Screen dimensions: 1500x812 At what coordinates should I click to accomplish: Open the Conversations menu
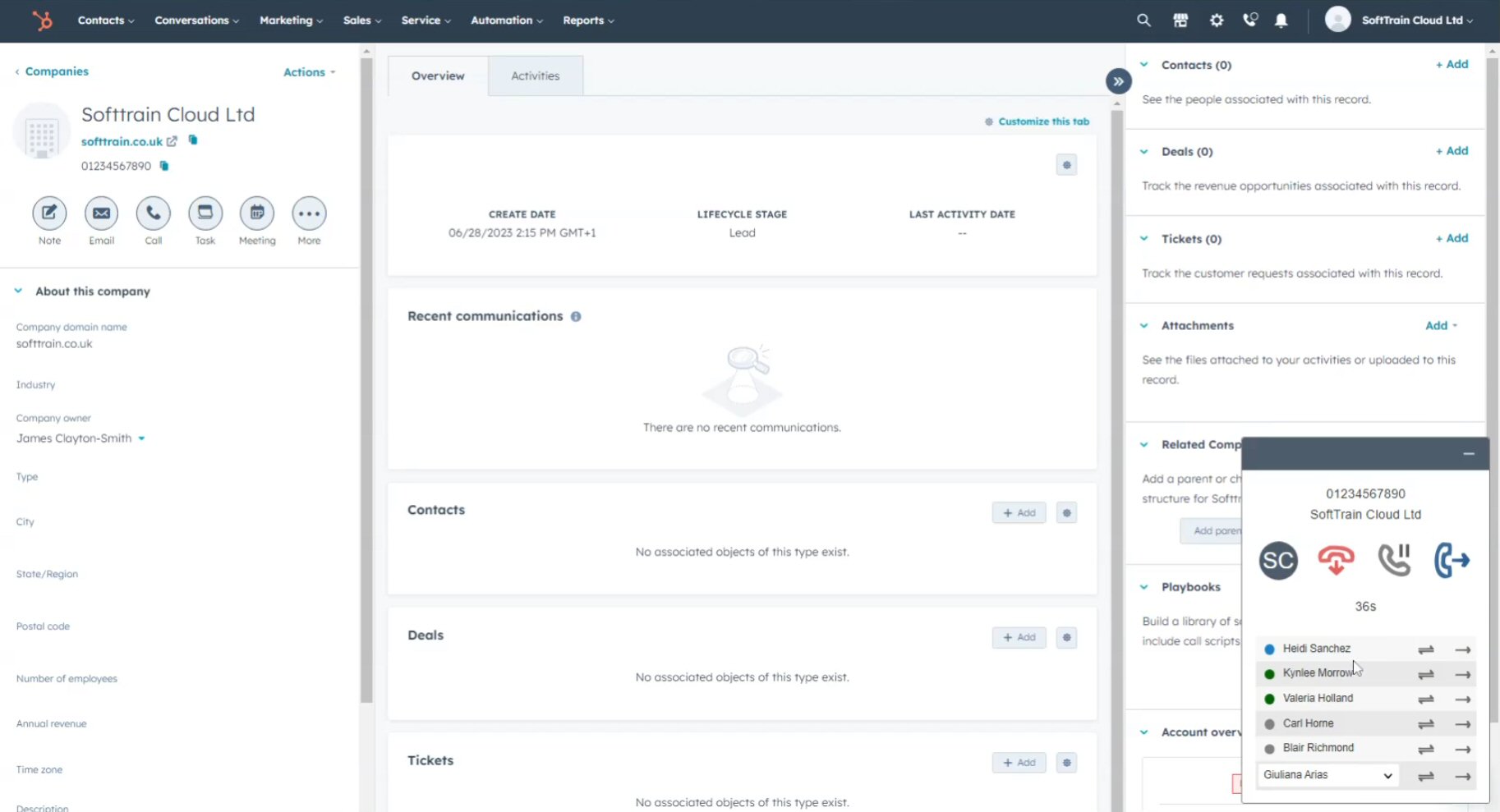point(196,20)
